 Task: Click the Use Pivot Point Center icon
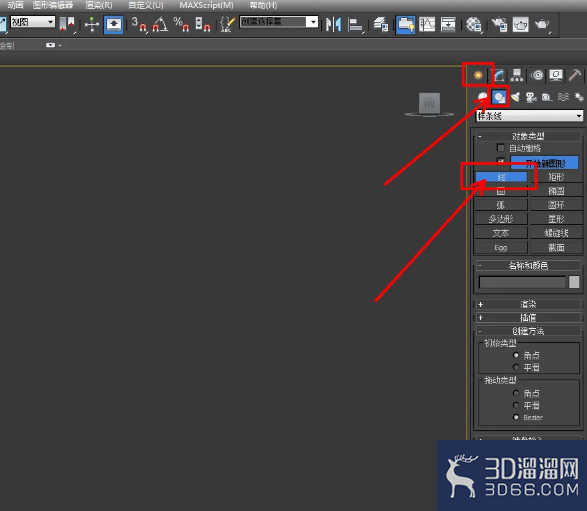pyautogui.click(x=67, y=25)
